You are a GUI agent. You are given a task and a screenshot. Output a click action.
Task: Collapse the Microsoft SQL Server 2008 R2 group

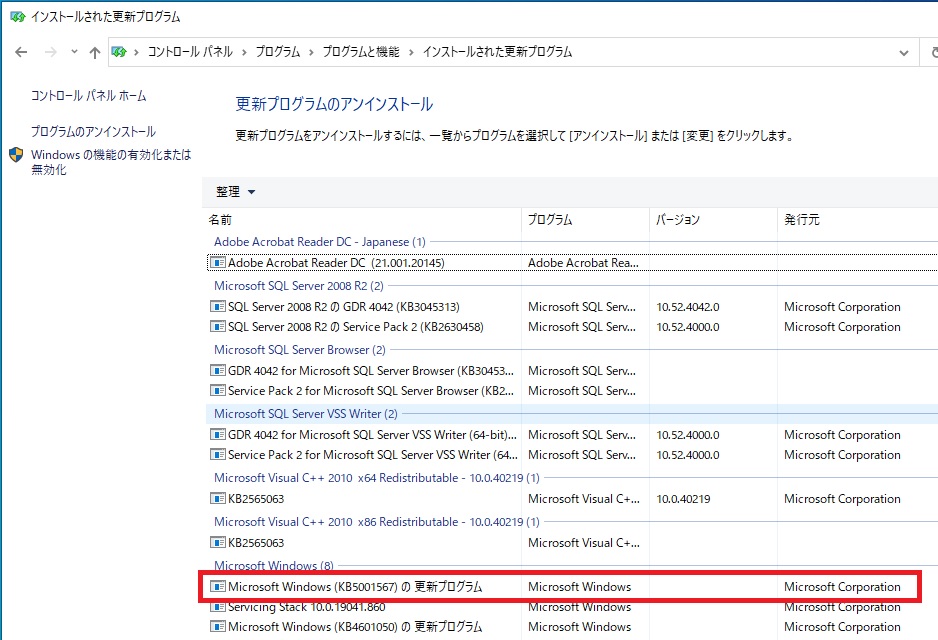click(299, 286)
